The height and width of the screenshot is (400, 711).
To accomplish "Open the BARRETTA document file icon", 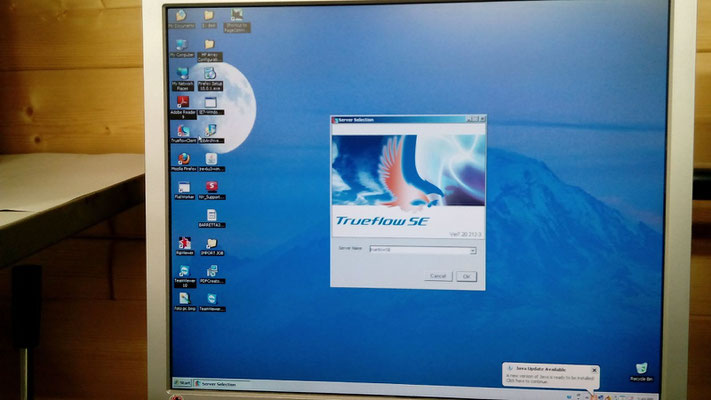I will (x=212, y=218).
